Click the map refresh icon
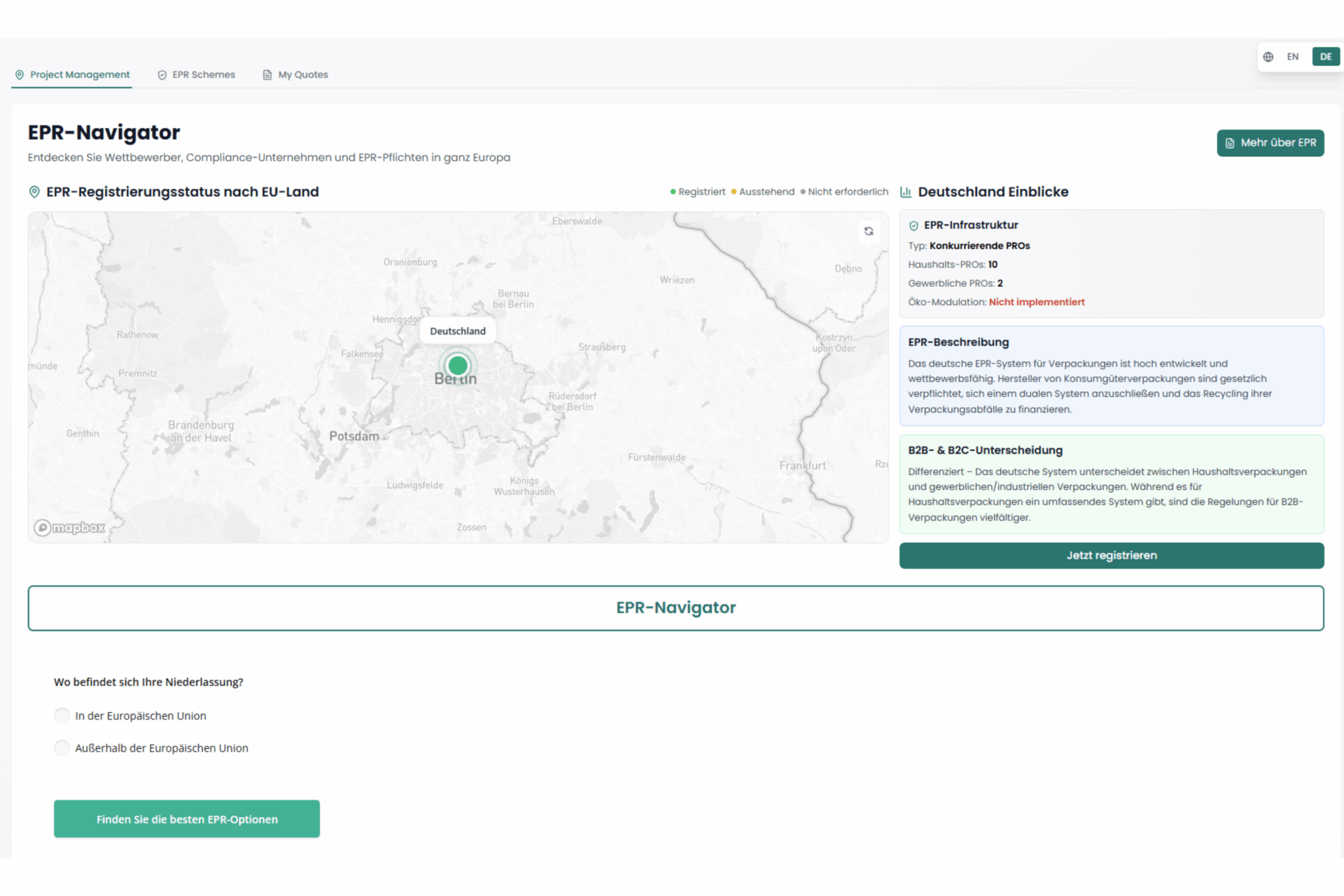The image size is (1344, 896). click(x=869, y=231)
